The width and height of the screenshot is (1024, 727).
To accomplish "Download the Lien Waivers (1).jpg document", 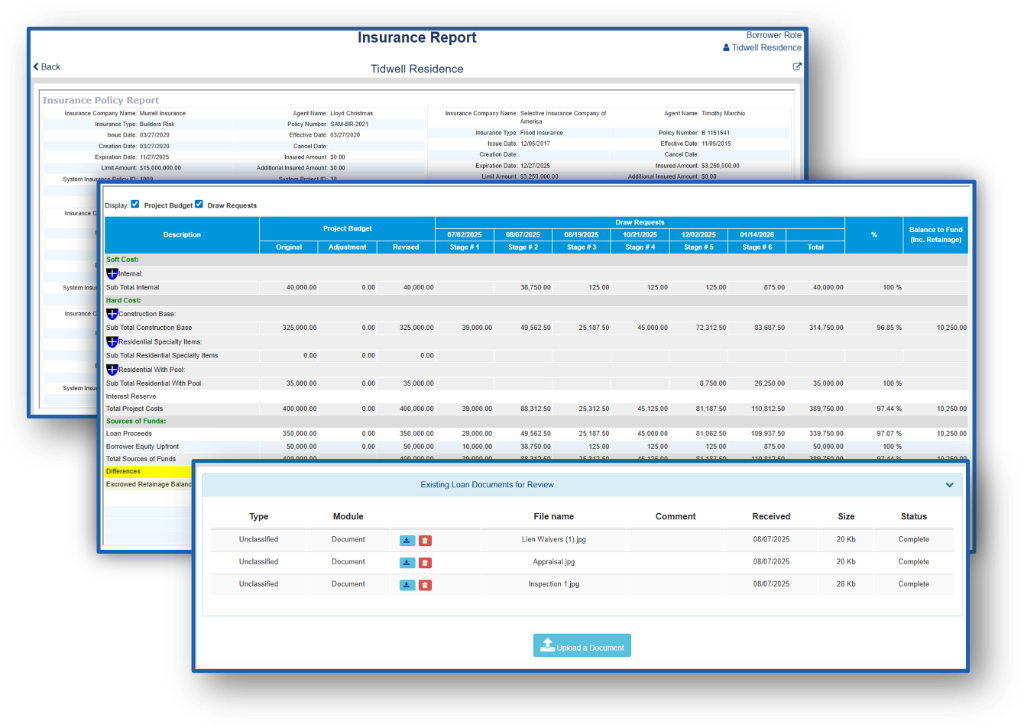I will pyautogui.click(x=407, y=540).
